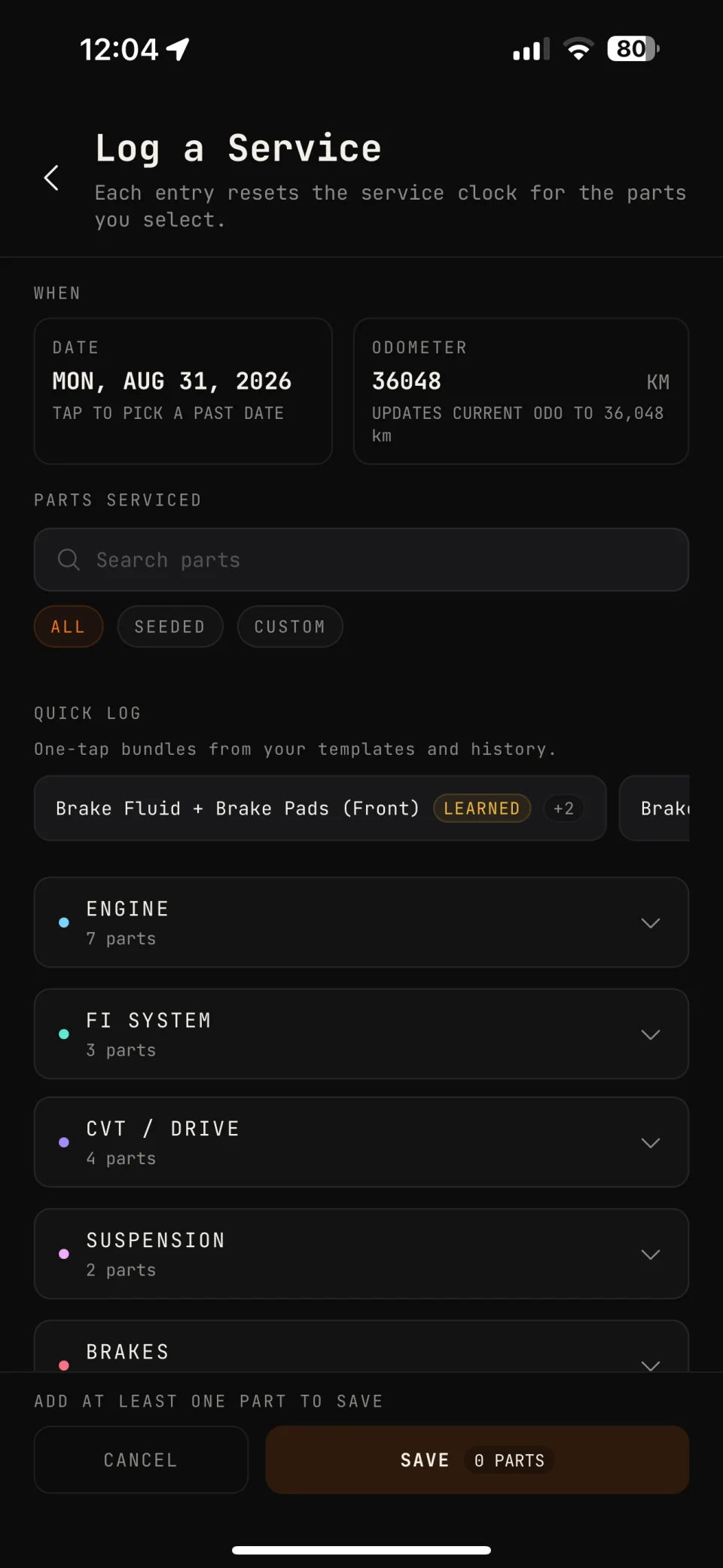Tap the red dot beside BRAKES
723x1568 pixels.
point(64,1365)
